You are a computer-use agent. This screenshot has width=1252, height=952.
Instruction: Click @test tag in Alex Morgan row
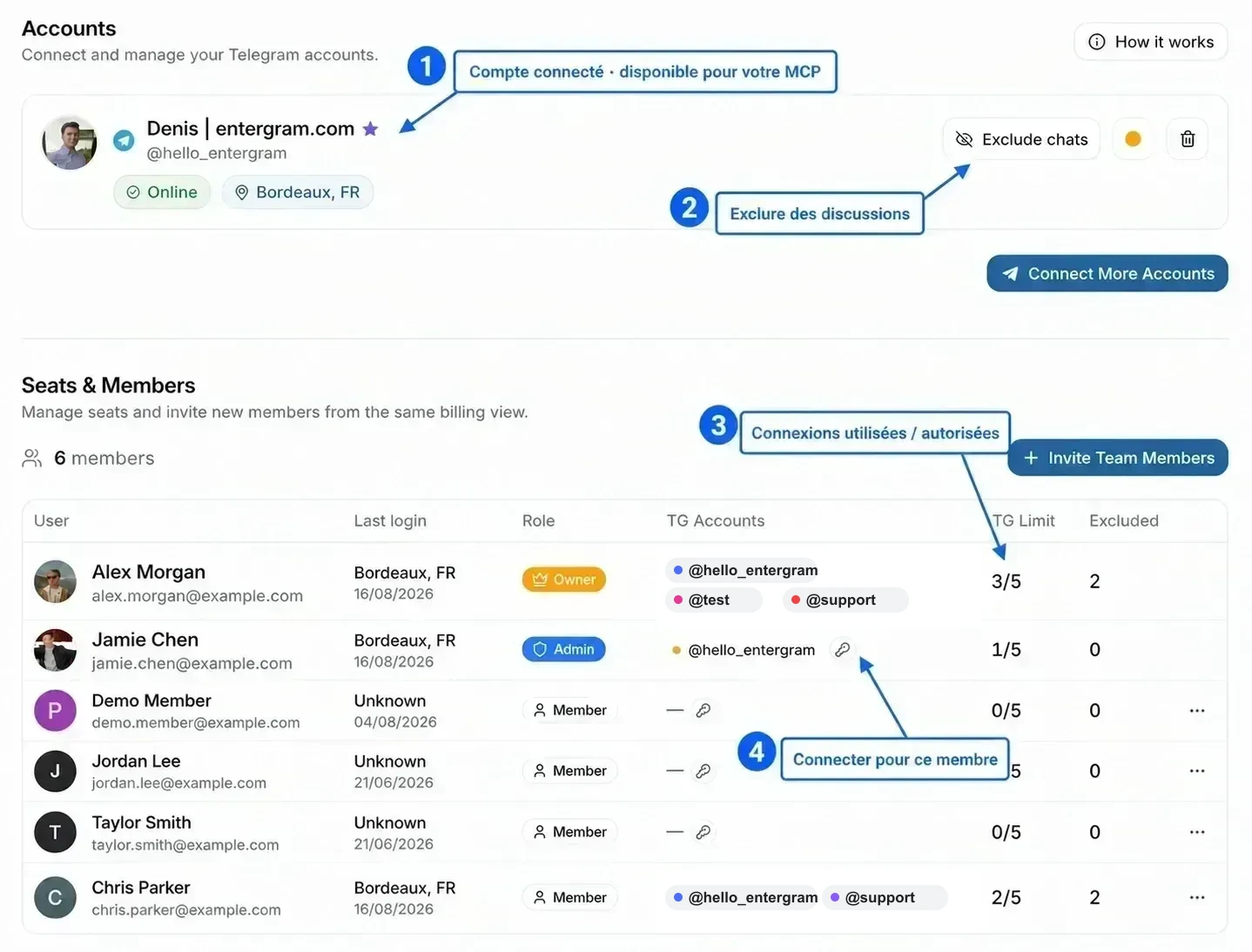click(x=713, y=600)
